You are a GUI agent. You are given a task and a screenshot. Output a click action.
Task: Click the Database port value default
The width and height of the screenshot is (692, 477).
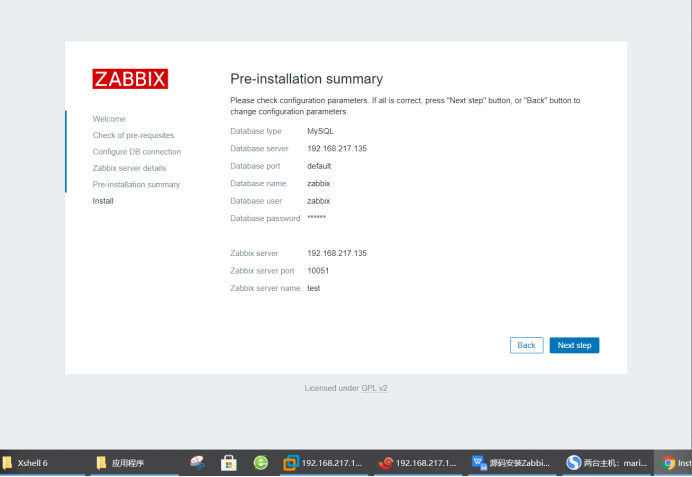[319, 166]
